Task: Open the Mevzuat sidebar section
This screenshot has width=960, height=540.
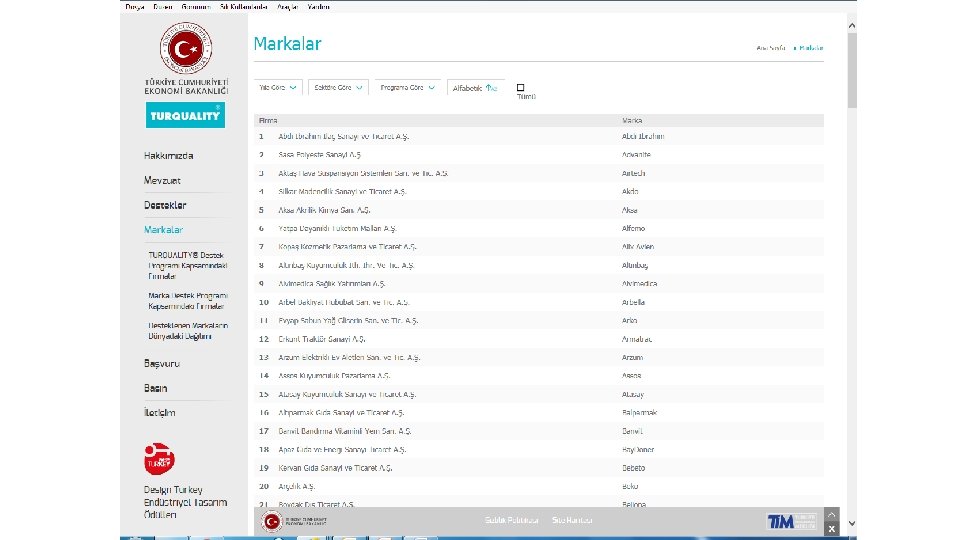Action: pos(162,180)
